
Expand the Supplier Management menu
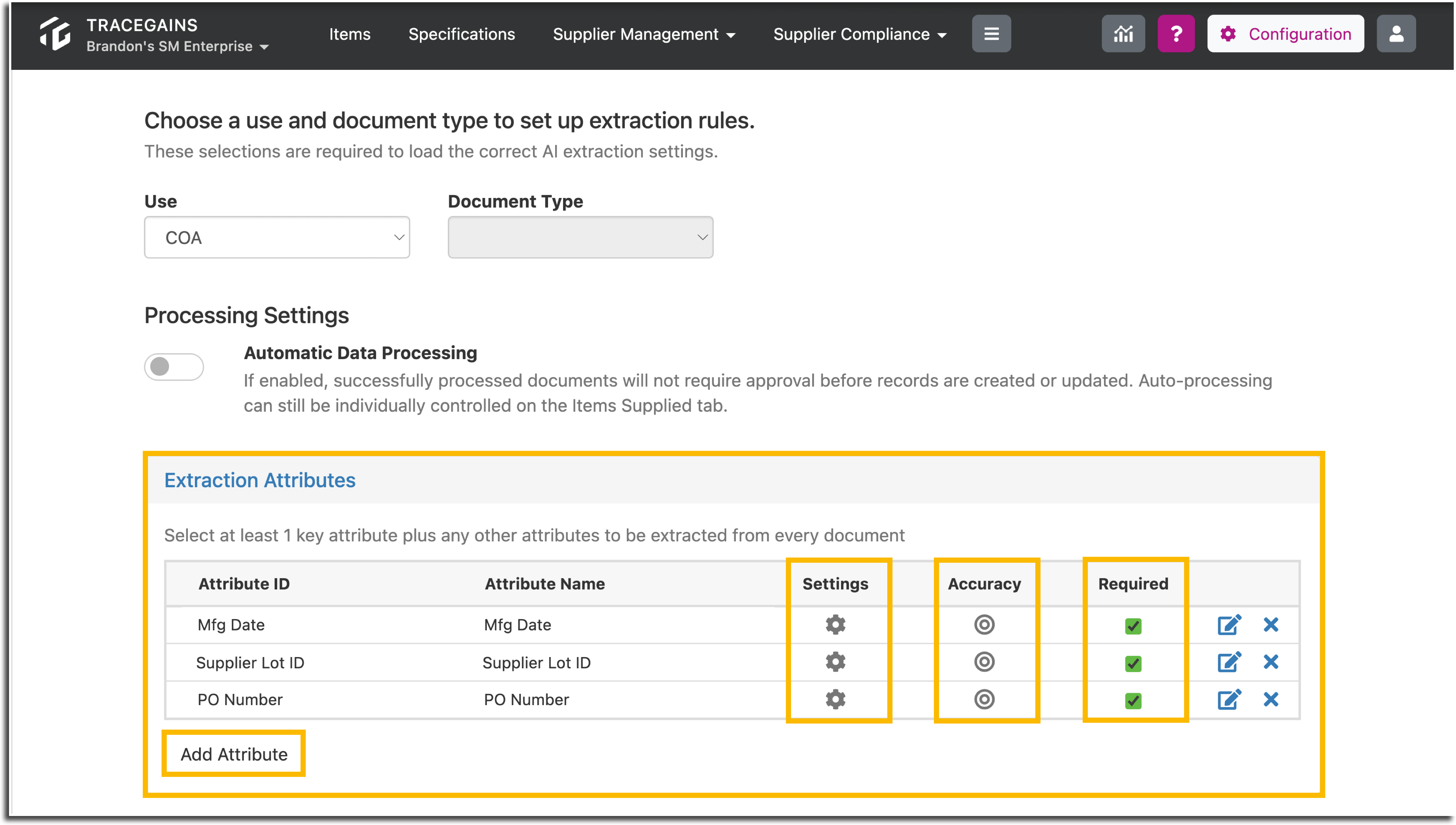pyautogui.click(x=644, y=34)
